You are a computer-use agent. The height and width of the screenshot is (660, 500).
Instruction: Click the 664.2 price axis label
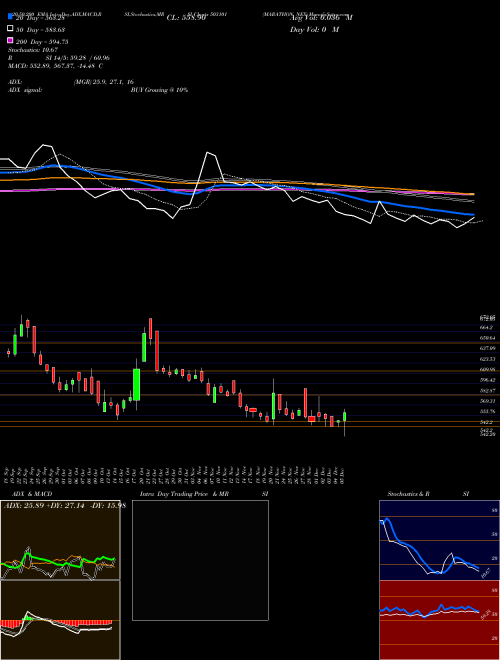click(486, 327)
